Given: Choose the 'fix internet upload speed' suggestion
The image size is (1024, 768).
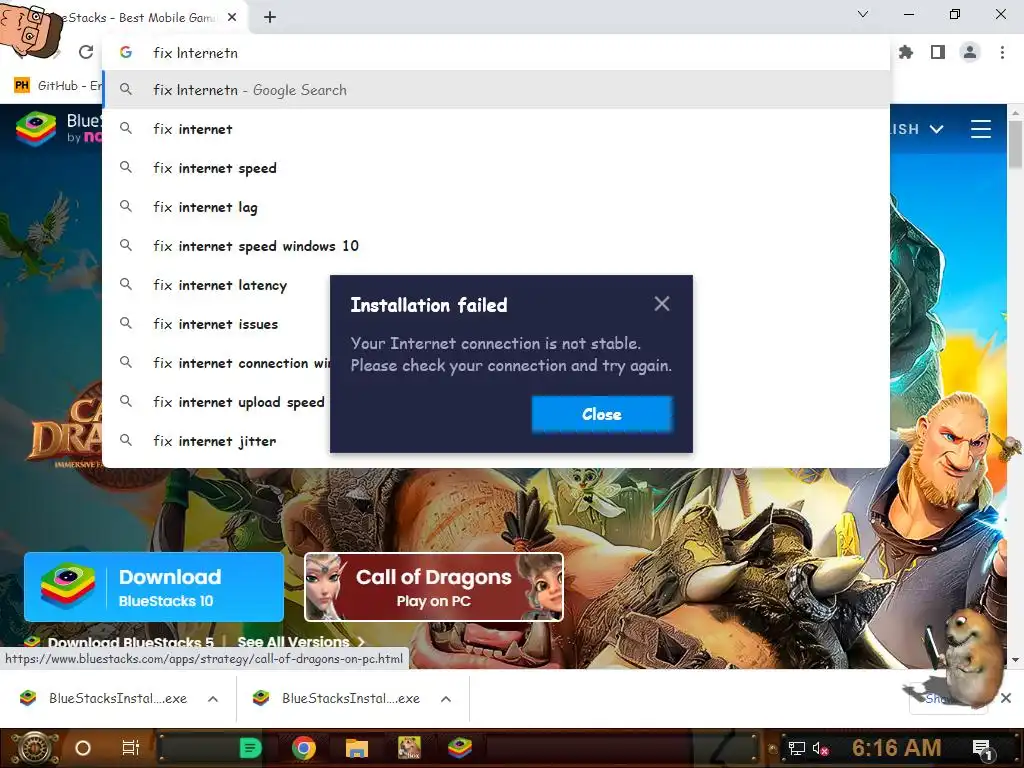Looking at the screenshot, I should [x=217, y=402].
